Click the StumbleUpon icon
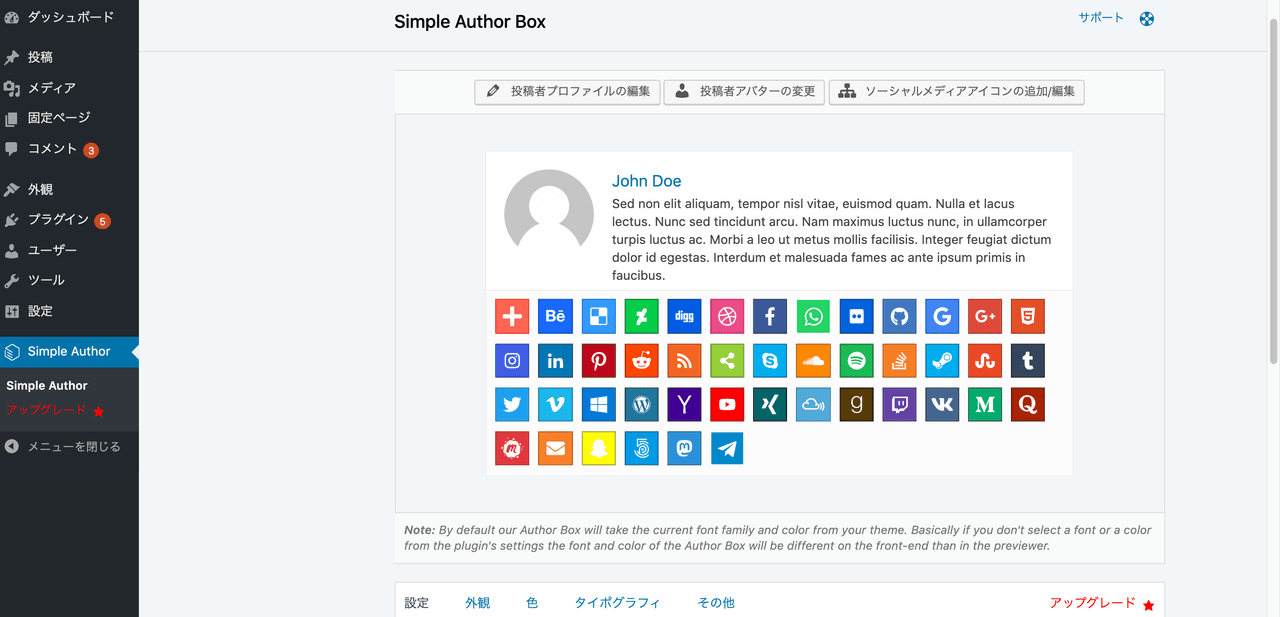Screen dimensions: 1280x617 pyautogui.click(x=985, y=361)
